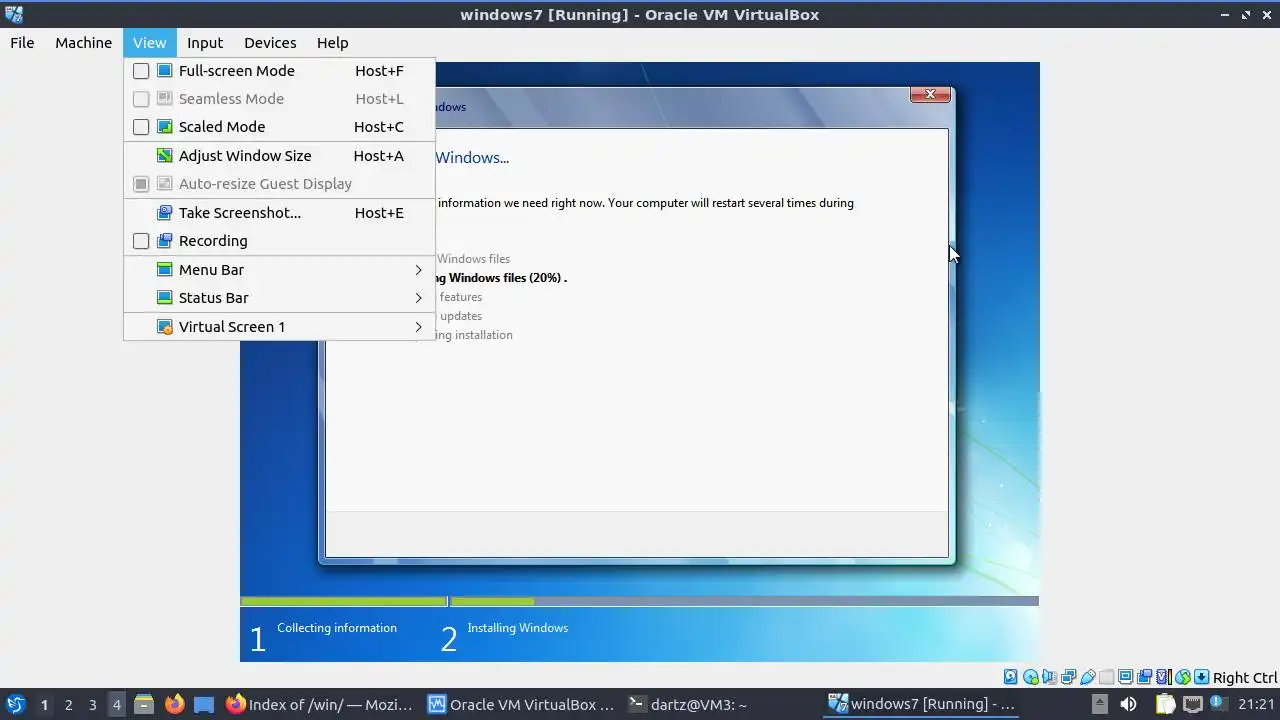Enable the Full-screen Mode checkbox
The height and width of the screenshot is (720, 1280).
[x=141, y=71]
